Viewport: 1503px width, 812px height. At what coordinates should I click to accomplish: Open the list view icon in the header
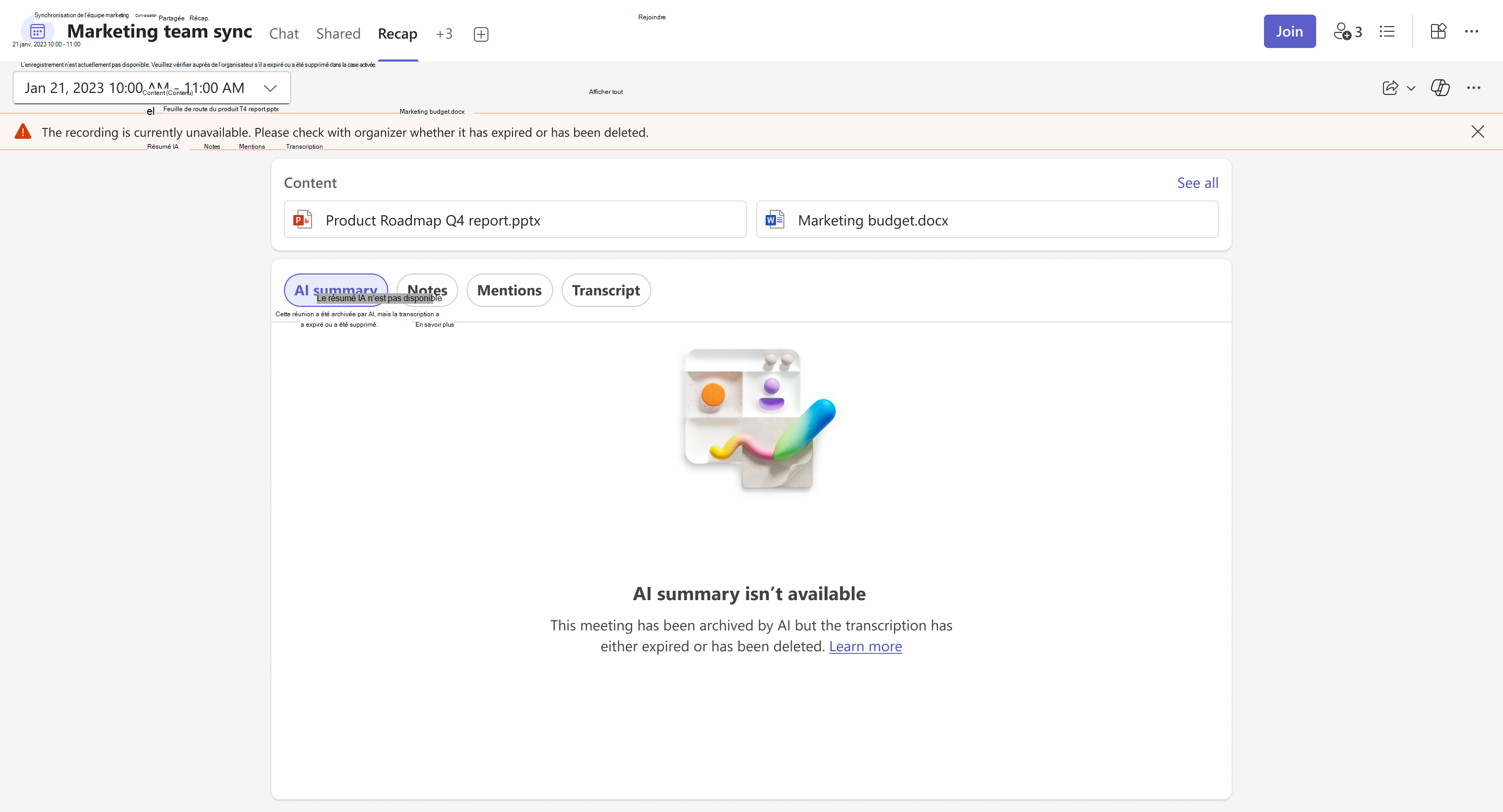pyautogui.click(x=1387, y=31)
